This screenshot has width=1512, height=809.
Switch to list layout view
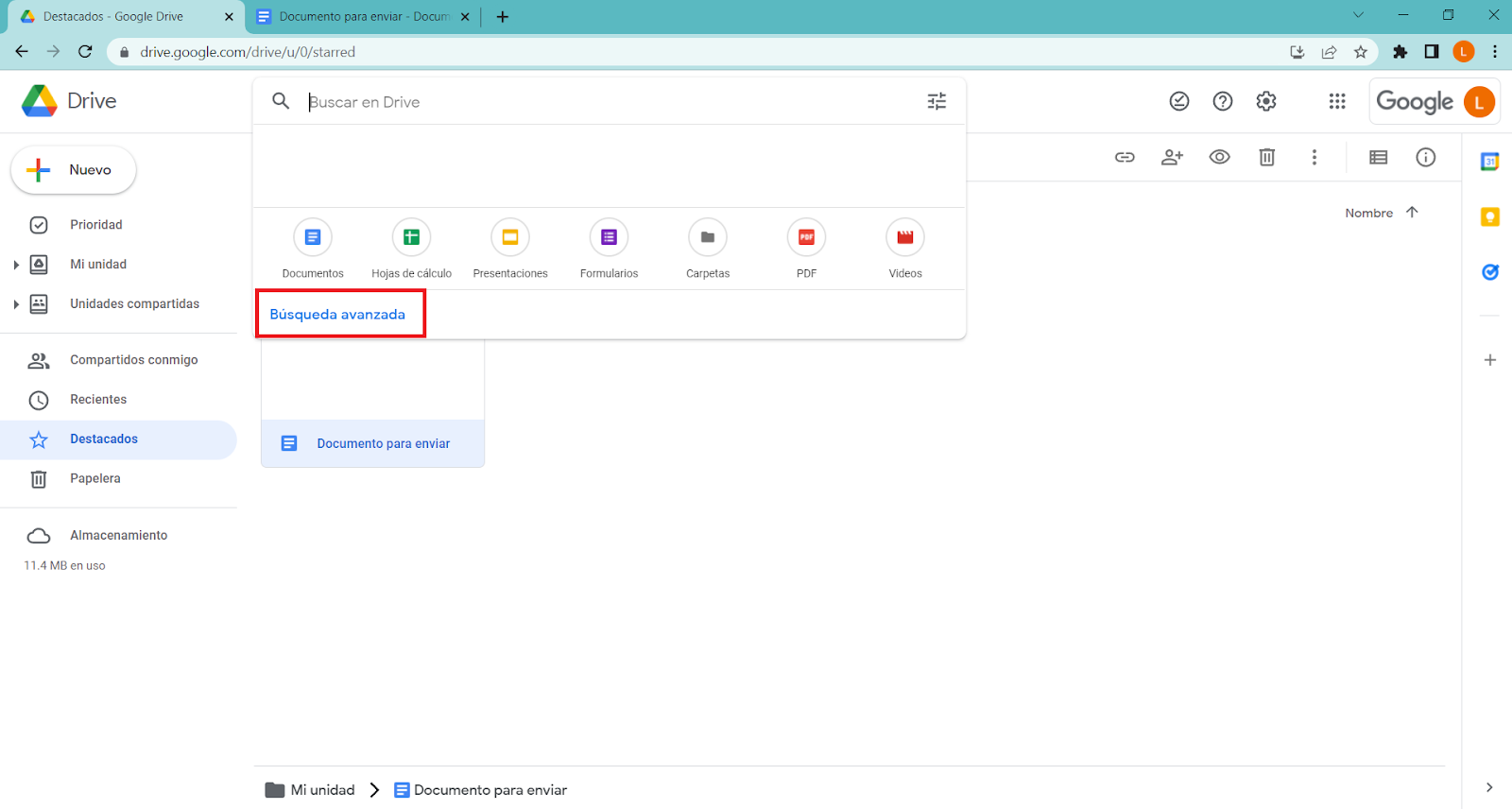point(1379,157)
